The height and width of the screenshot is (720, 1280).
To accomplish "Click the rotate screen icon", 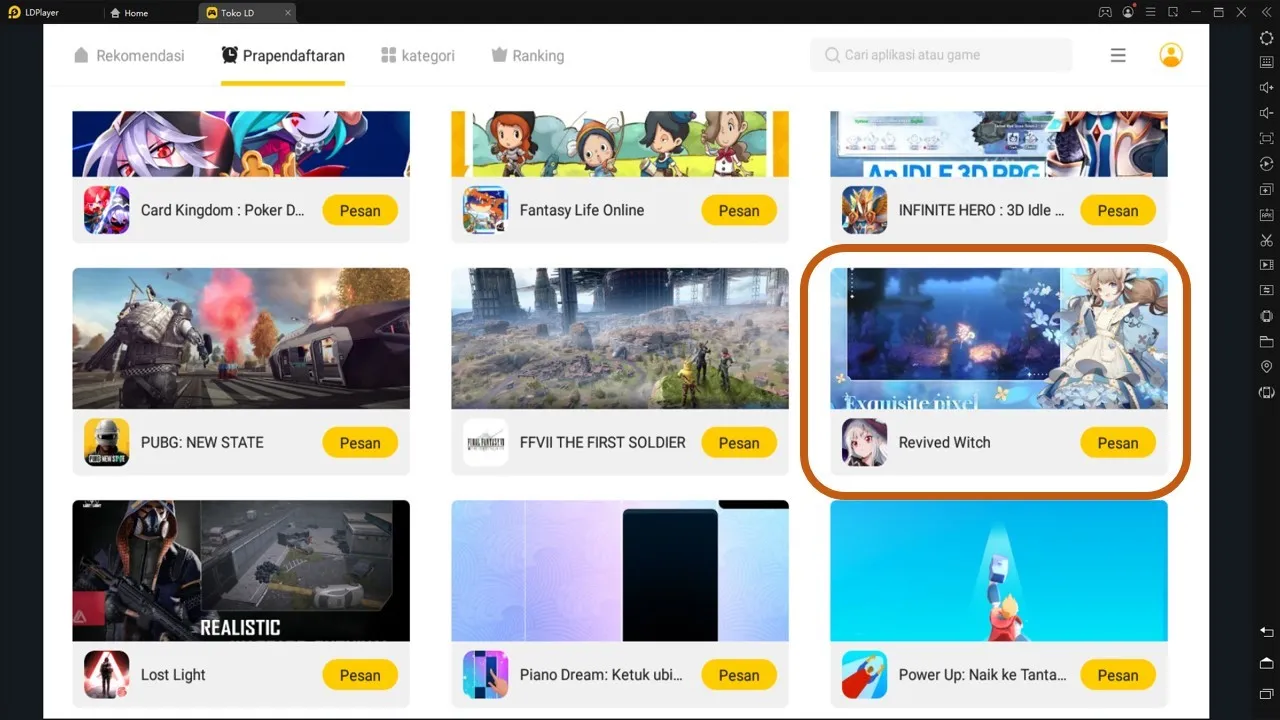I will coord(1266,392).
